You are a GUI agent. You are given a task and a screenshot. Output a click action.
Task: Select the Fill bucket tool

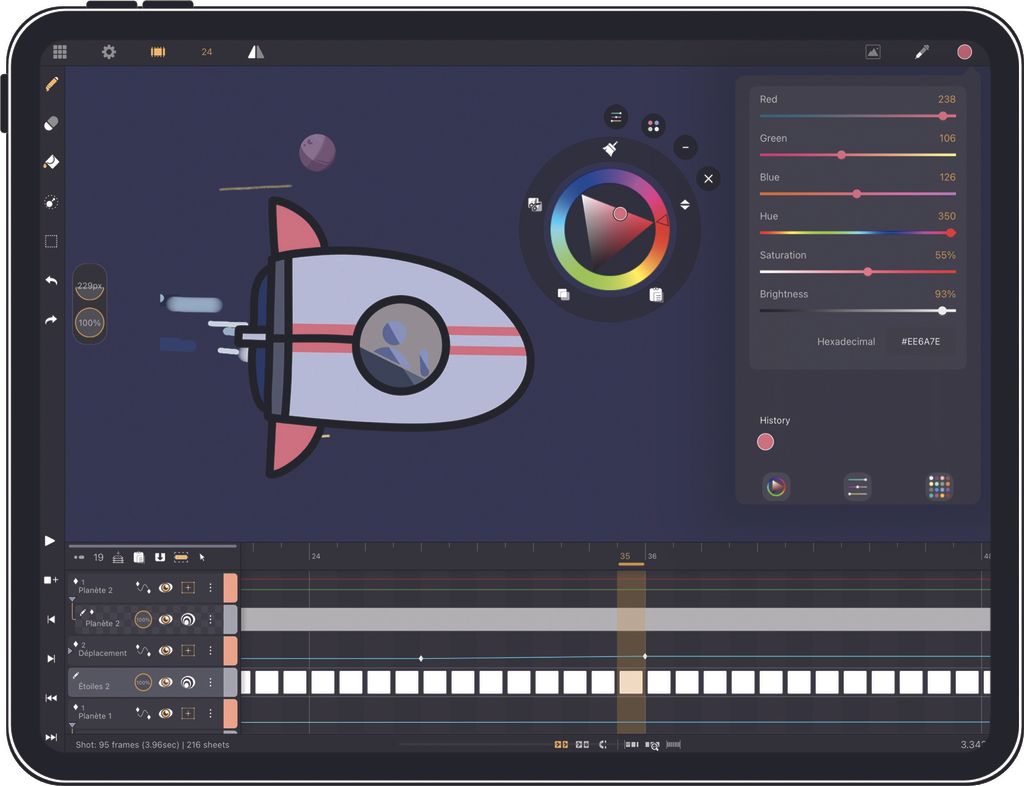click(51, 162)
